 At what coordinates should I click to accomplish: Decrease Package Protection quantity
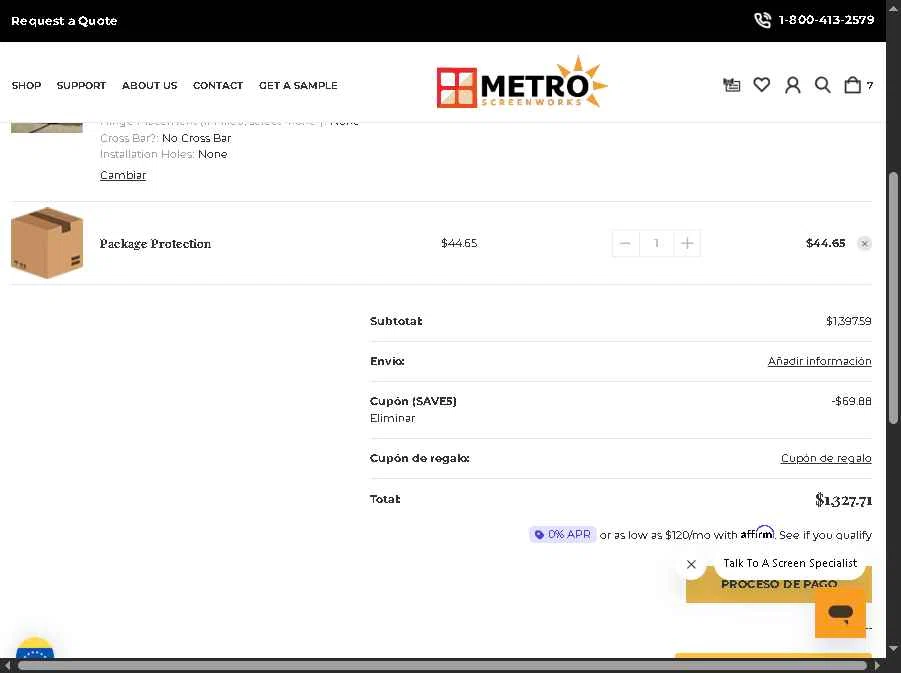(625, 243)
